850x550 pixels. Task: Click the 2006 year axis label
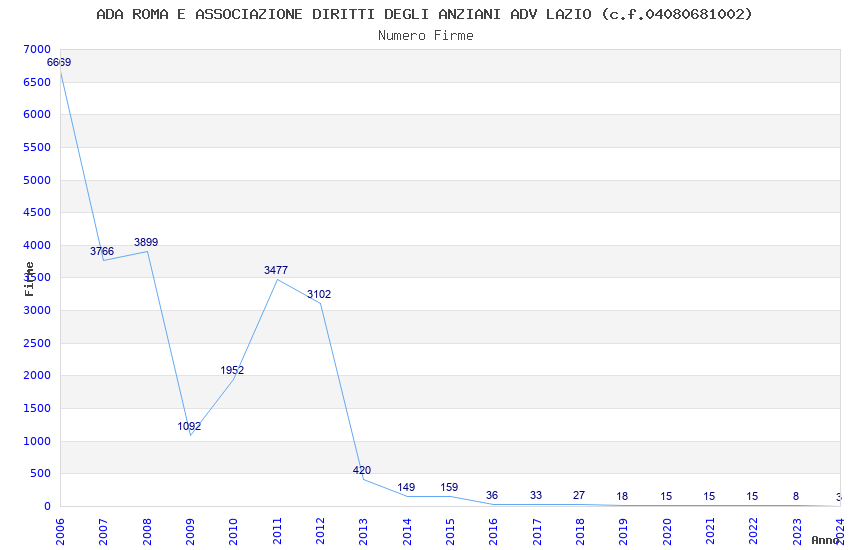click(x=60, y=532)
